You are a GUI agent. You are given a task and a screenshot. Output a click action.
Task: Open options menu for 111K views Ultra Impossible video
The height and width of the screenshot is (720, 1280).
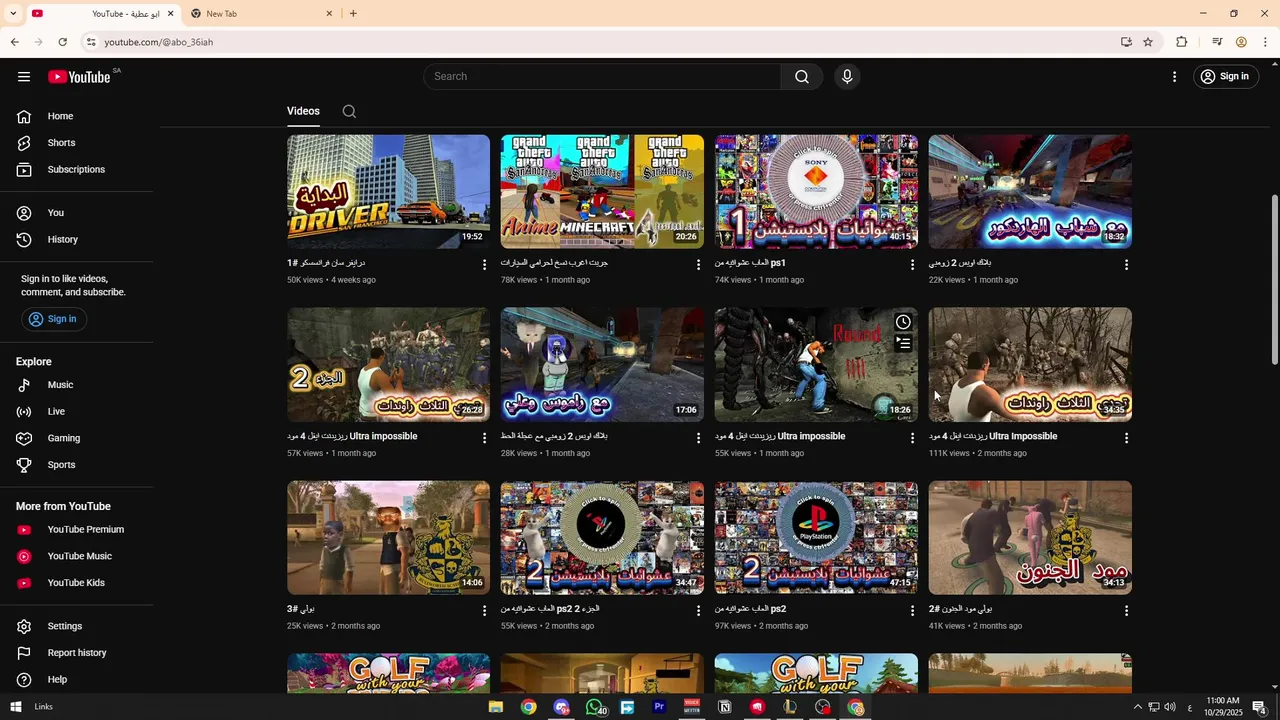coord(1126,438)
